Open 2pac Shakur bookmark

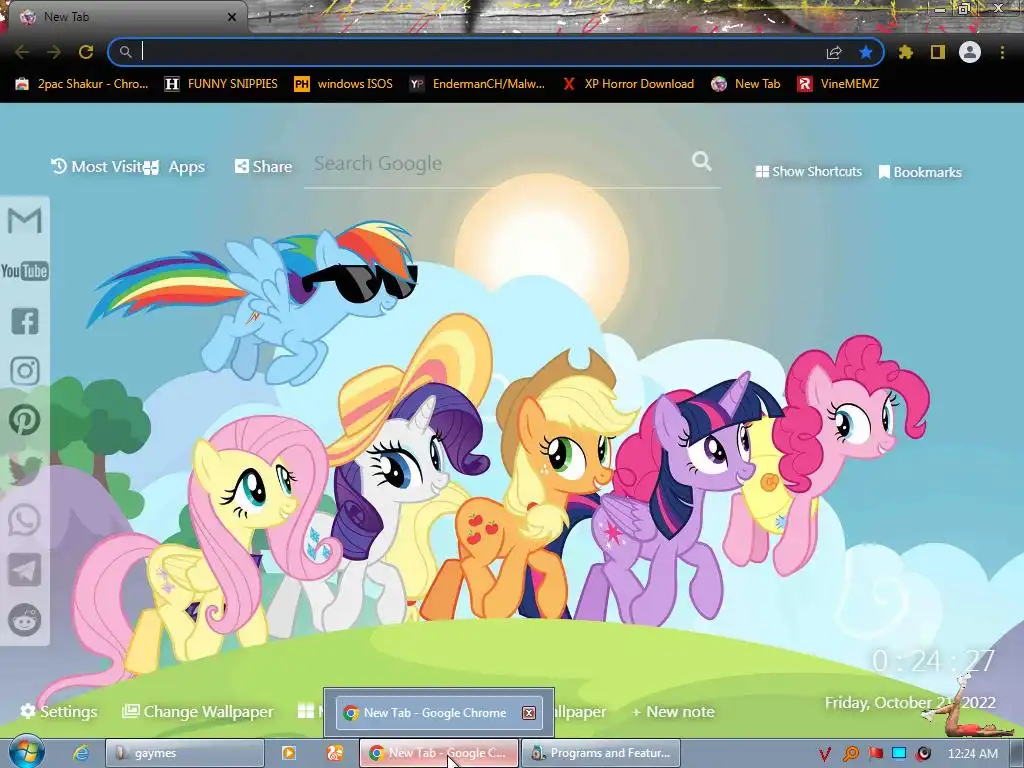pyautogui.click(x=82, y=84)
